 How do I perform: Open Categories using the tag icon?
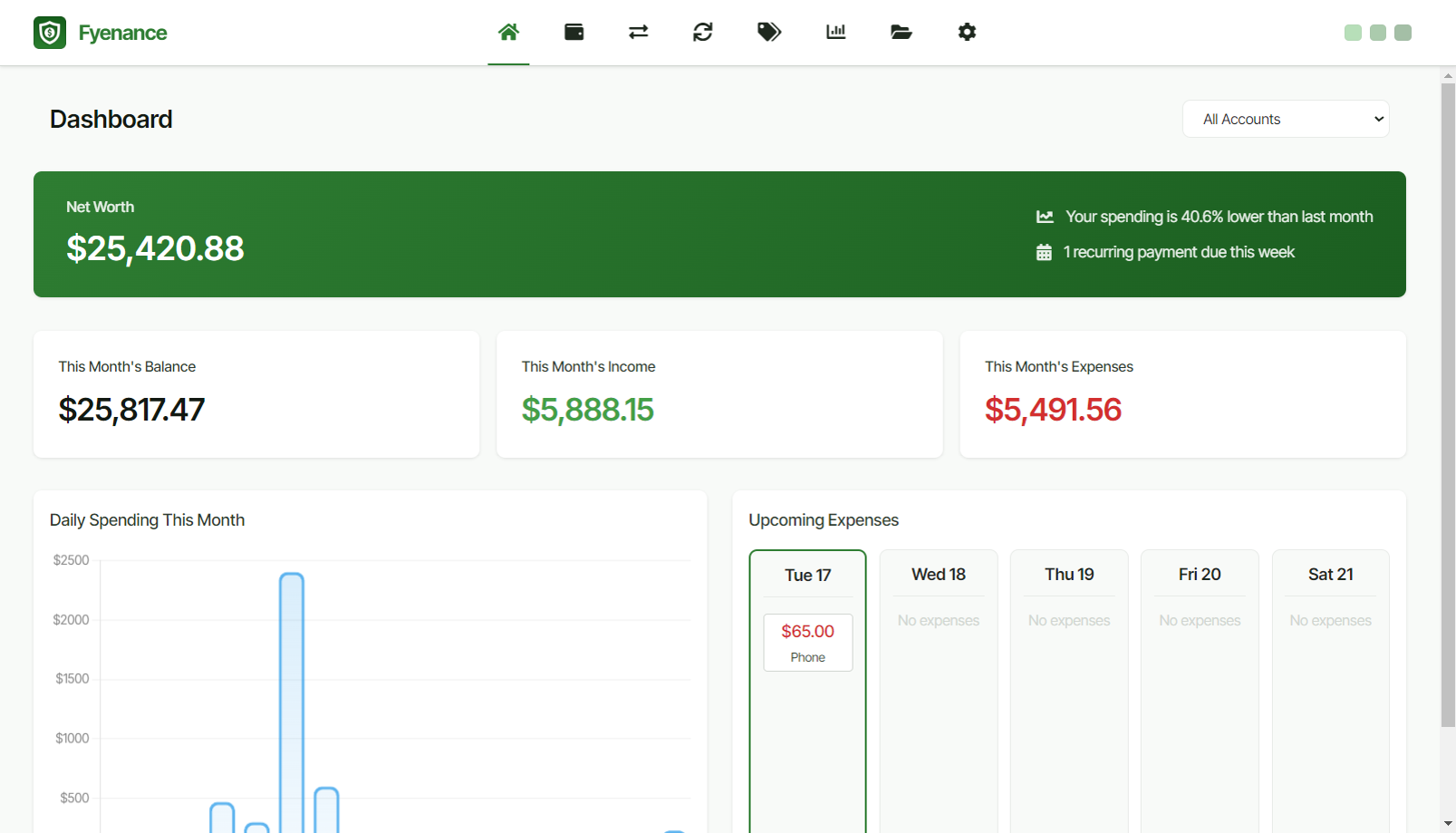click(x=768, y=32)
